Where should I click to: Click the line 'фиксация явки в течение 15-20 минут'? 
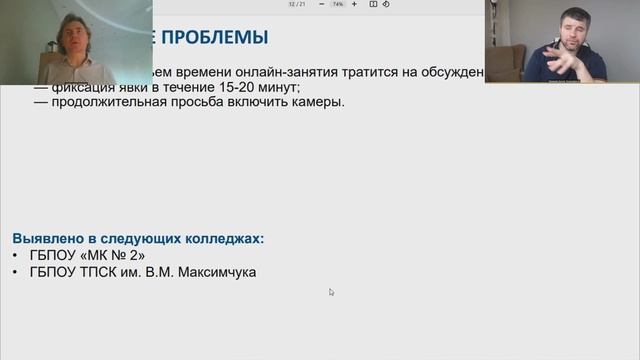176,87
